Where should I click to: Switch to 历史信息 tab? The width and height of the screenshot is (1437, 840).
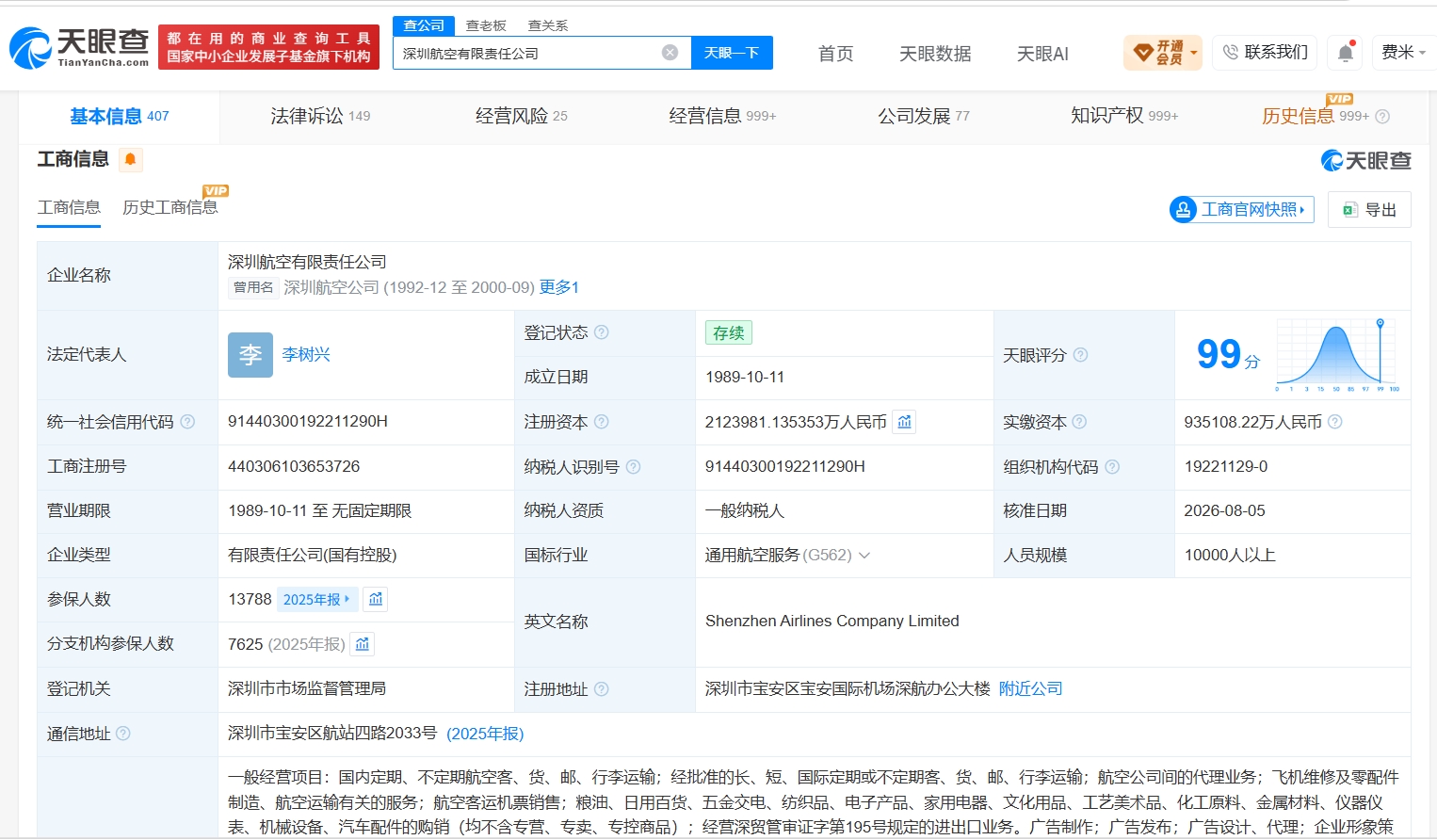pos(1316,116)
